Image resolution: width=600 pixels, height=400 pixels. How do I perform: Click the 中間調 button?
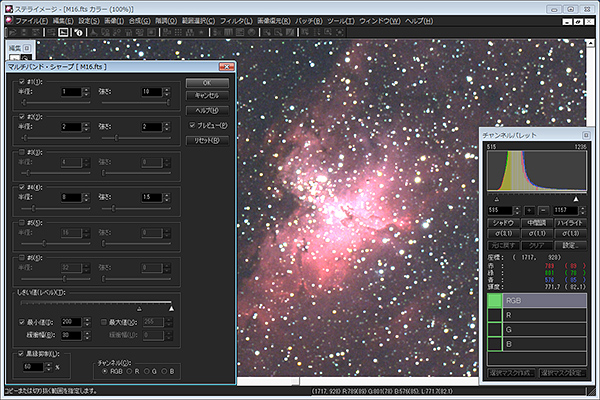coord(536,223)
